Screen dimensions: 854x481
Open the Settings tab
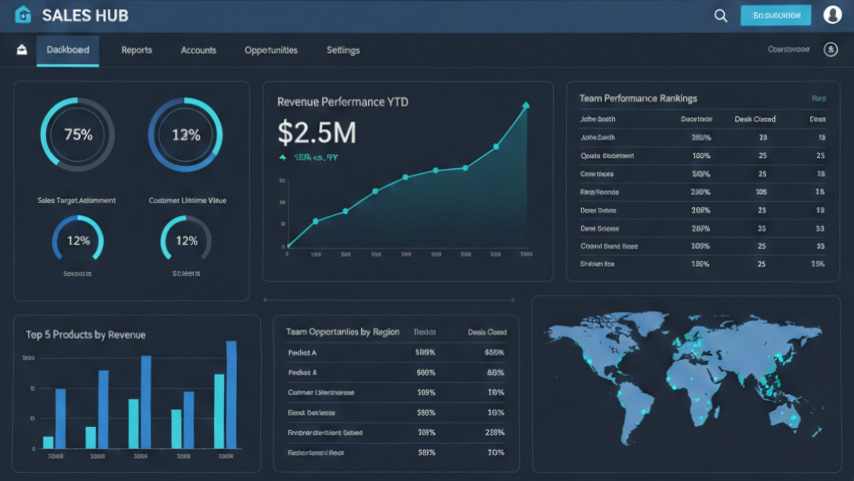[343, 50]
